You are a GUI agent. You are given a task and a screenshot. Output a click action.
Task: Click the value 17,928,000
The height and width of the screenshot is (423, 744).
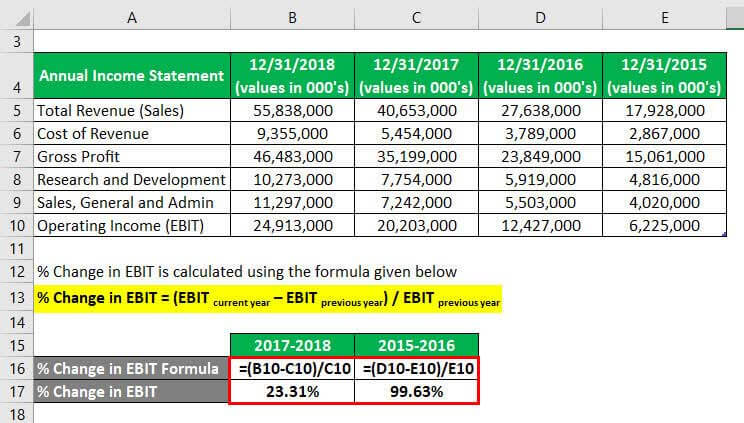click(x=664, y=111)
